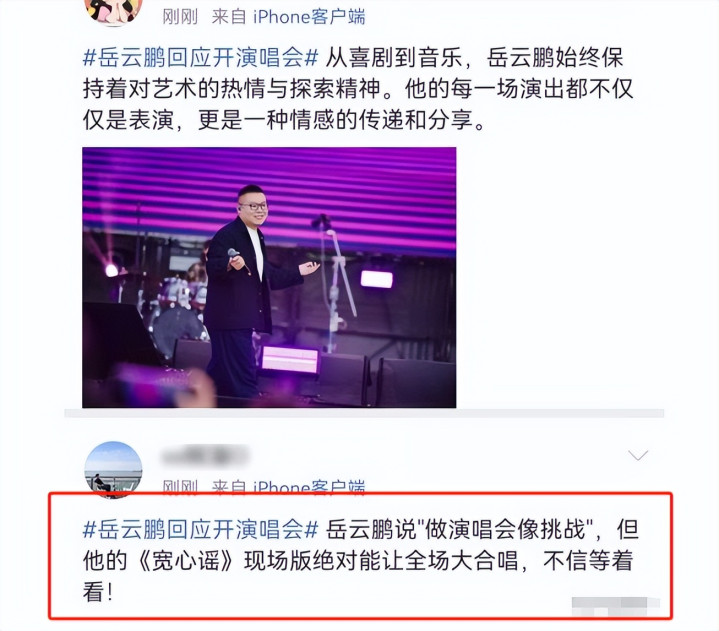Select the post text mentioning 《宽心谣》现场版

coord(360,560)
